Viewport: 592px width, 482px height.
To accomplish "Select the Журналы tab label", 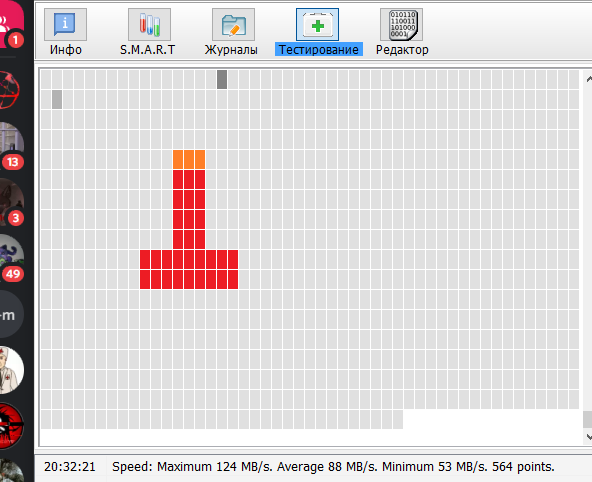I will coord(231,50).
